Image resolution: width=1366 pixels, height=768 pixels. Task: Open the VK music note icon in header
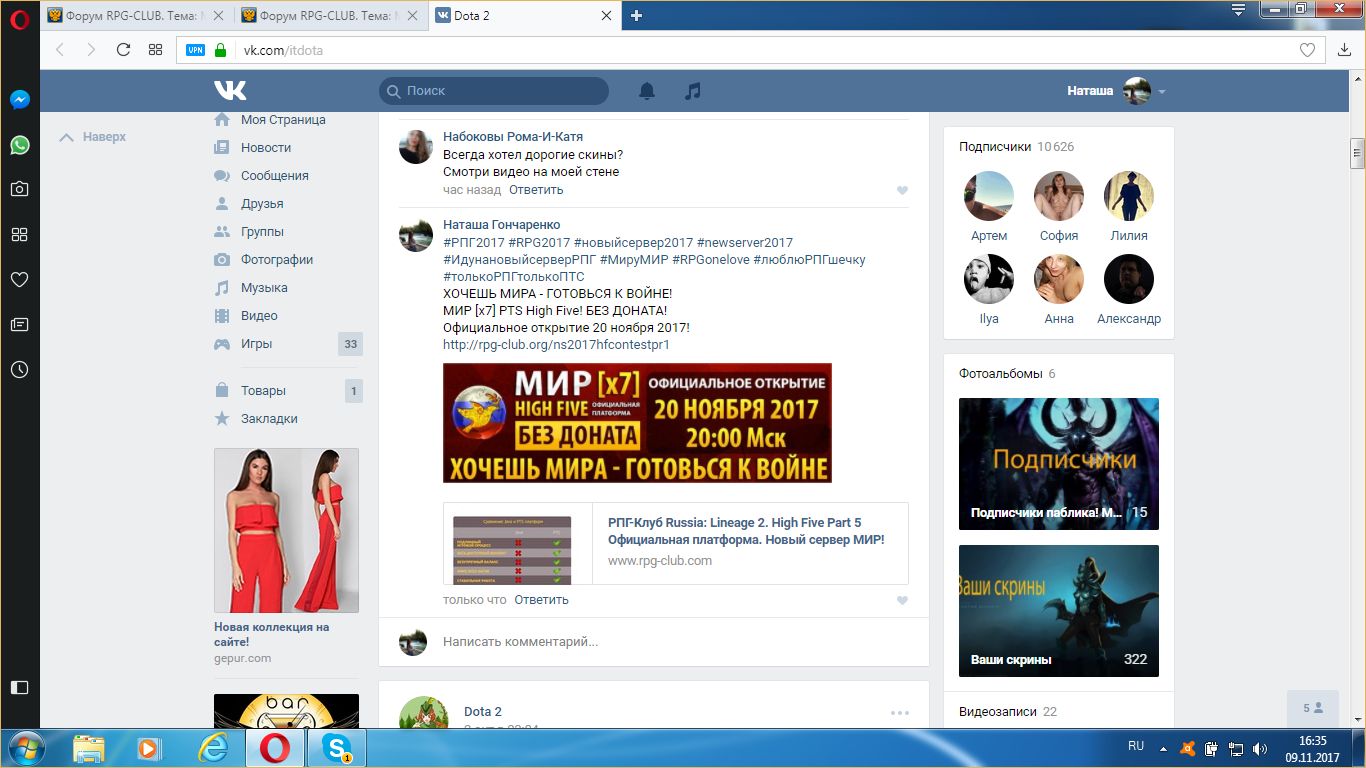pos(692,91)
